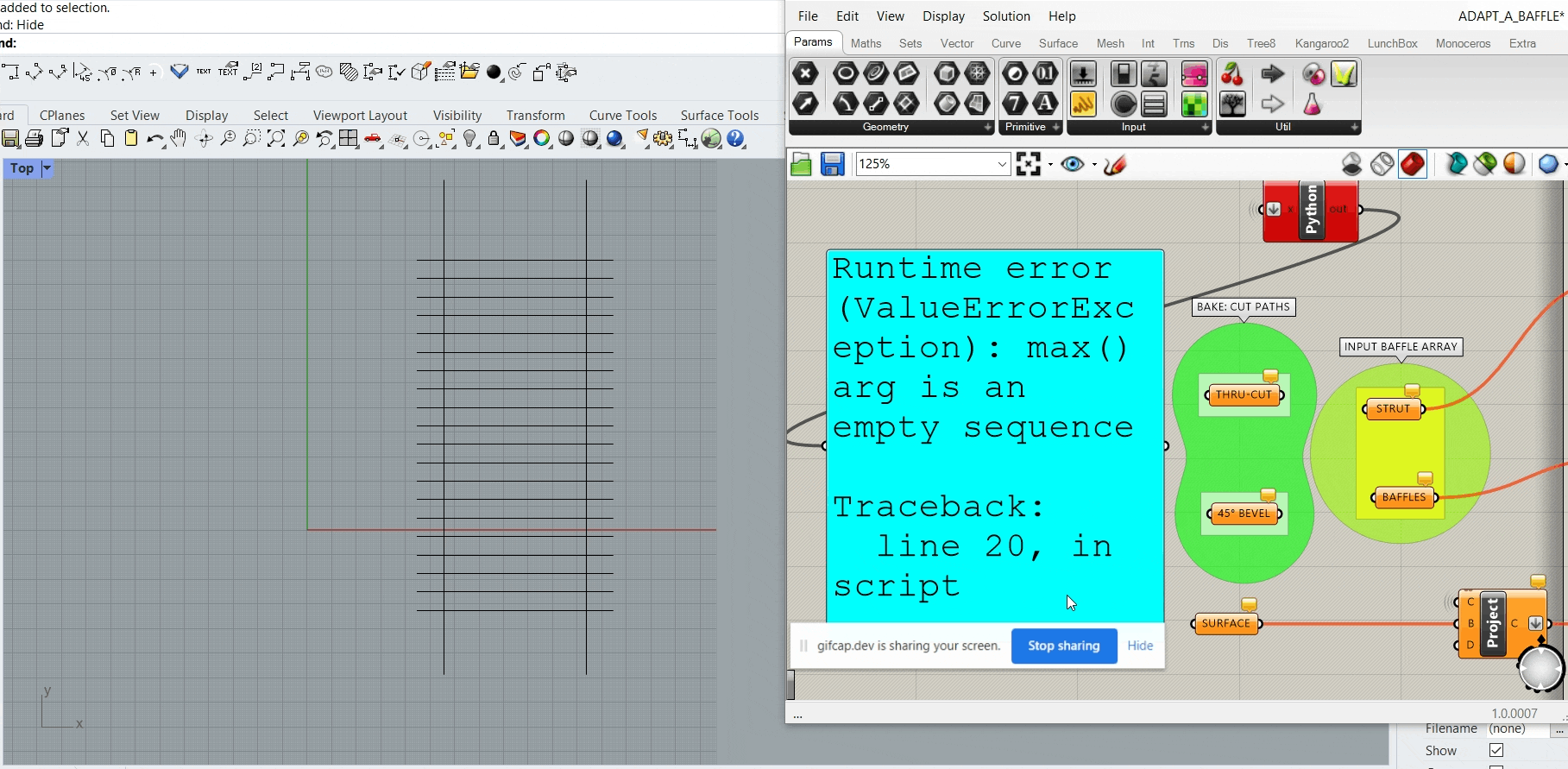
Task: Open the Viewport Layout tab
Action: click(360, 116)
